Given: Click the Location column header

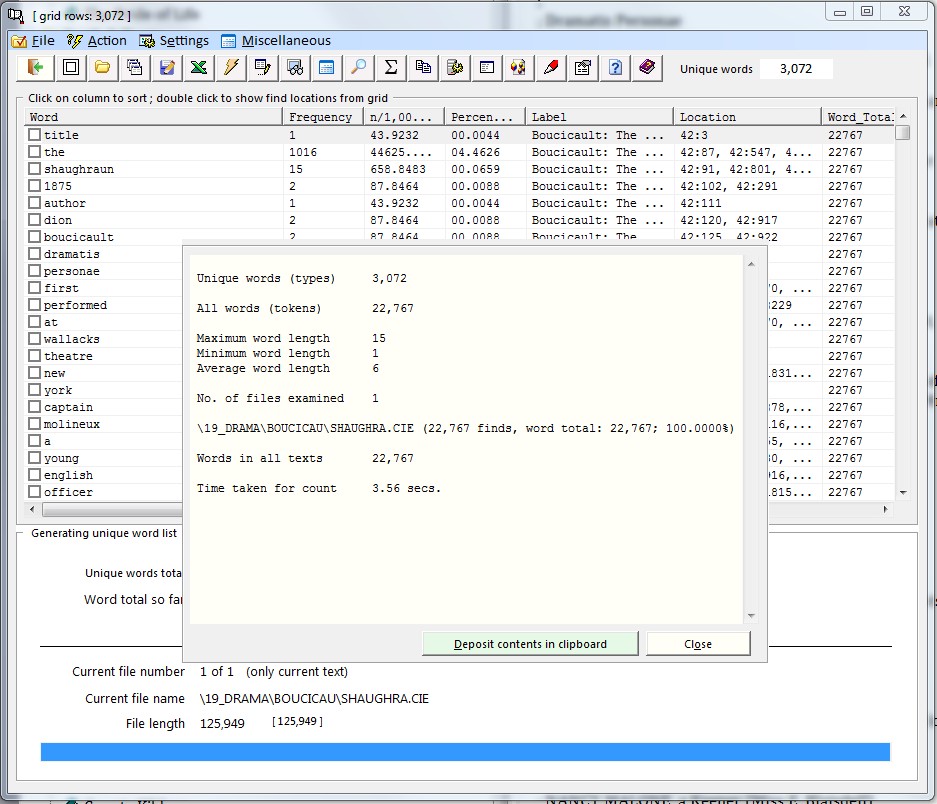Looking at the screenshot, I should pyautogui.click(x=746, y=117).
